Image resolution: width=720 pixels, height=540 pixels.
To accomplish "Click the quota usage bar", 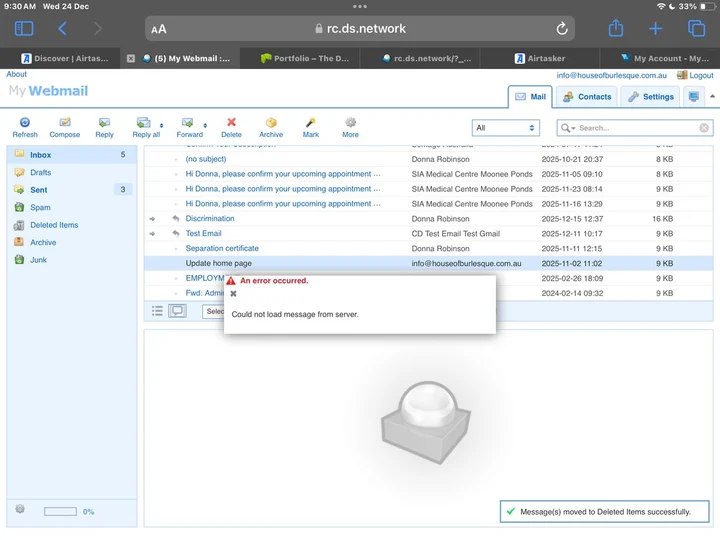I will (x=60, y=512).
